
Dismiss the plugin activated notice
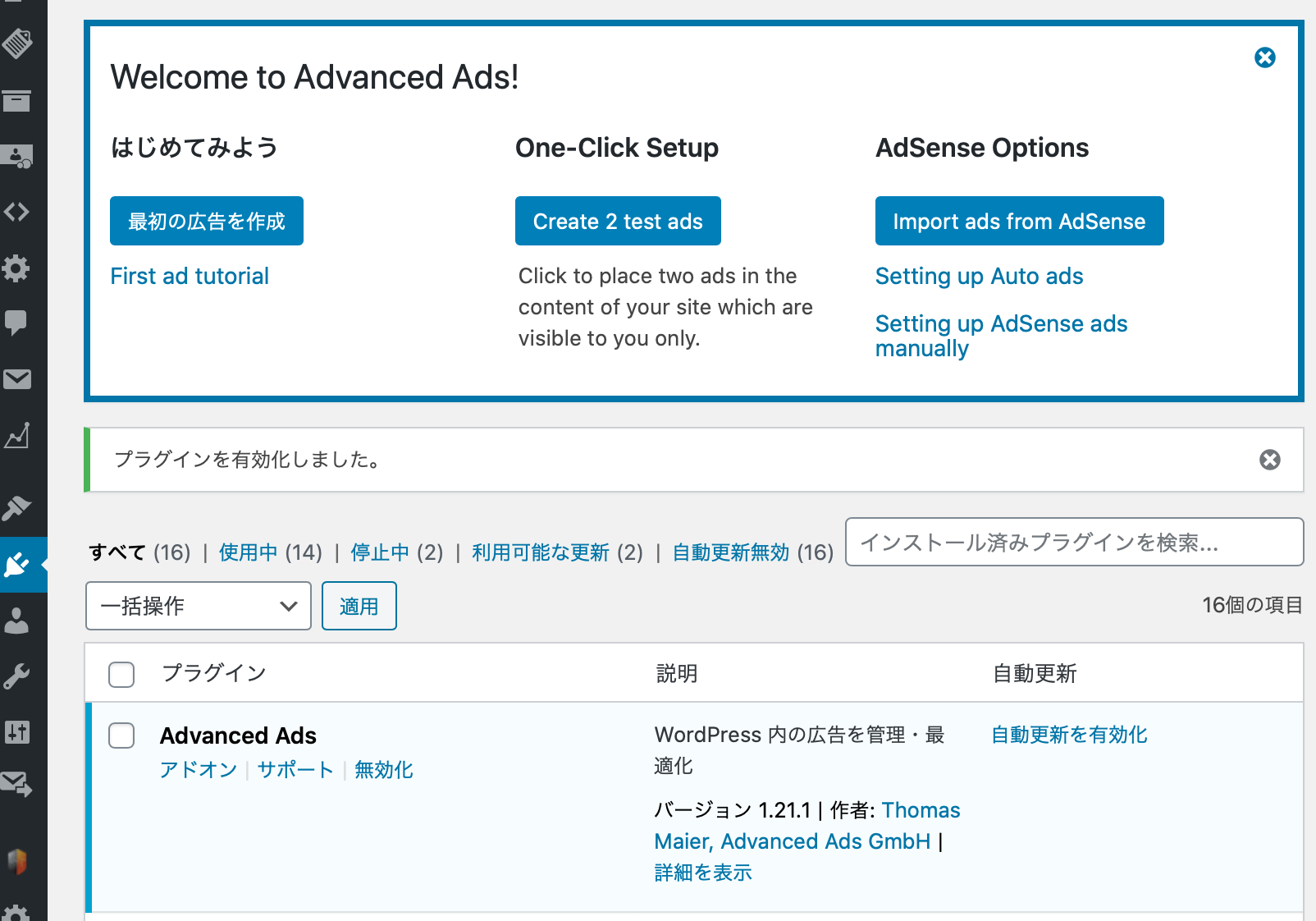tap(1270, 460)
